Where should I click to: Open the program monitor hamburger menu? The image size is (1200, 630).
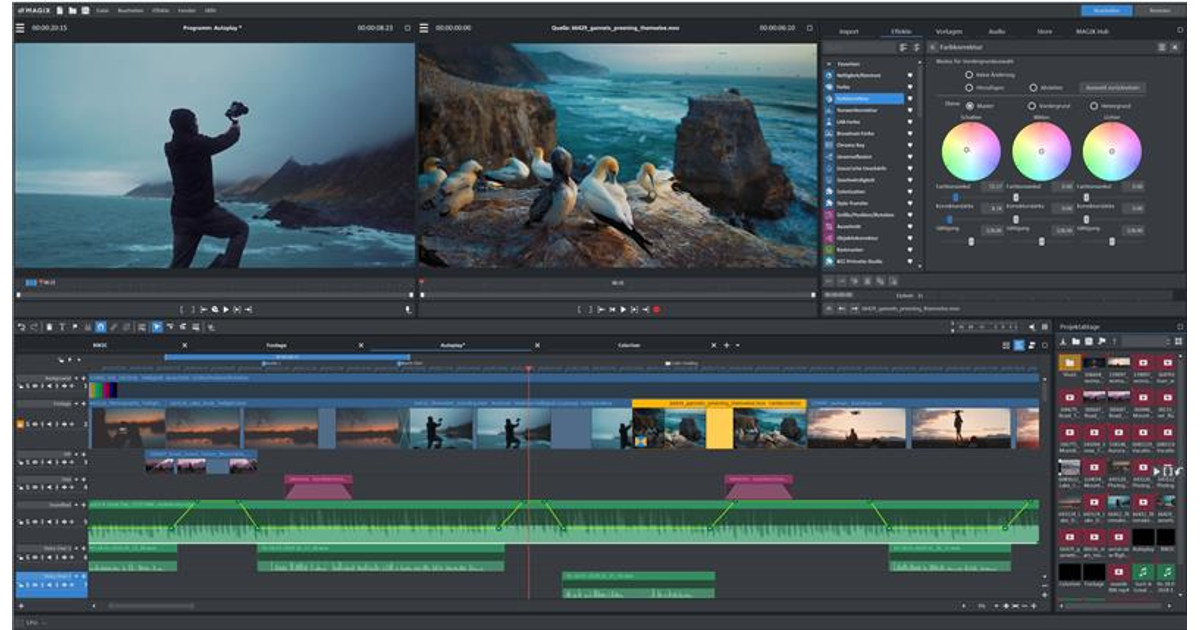[x=21, y=28]
